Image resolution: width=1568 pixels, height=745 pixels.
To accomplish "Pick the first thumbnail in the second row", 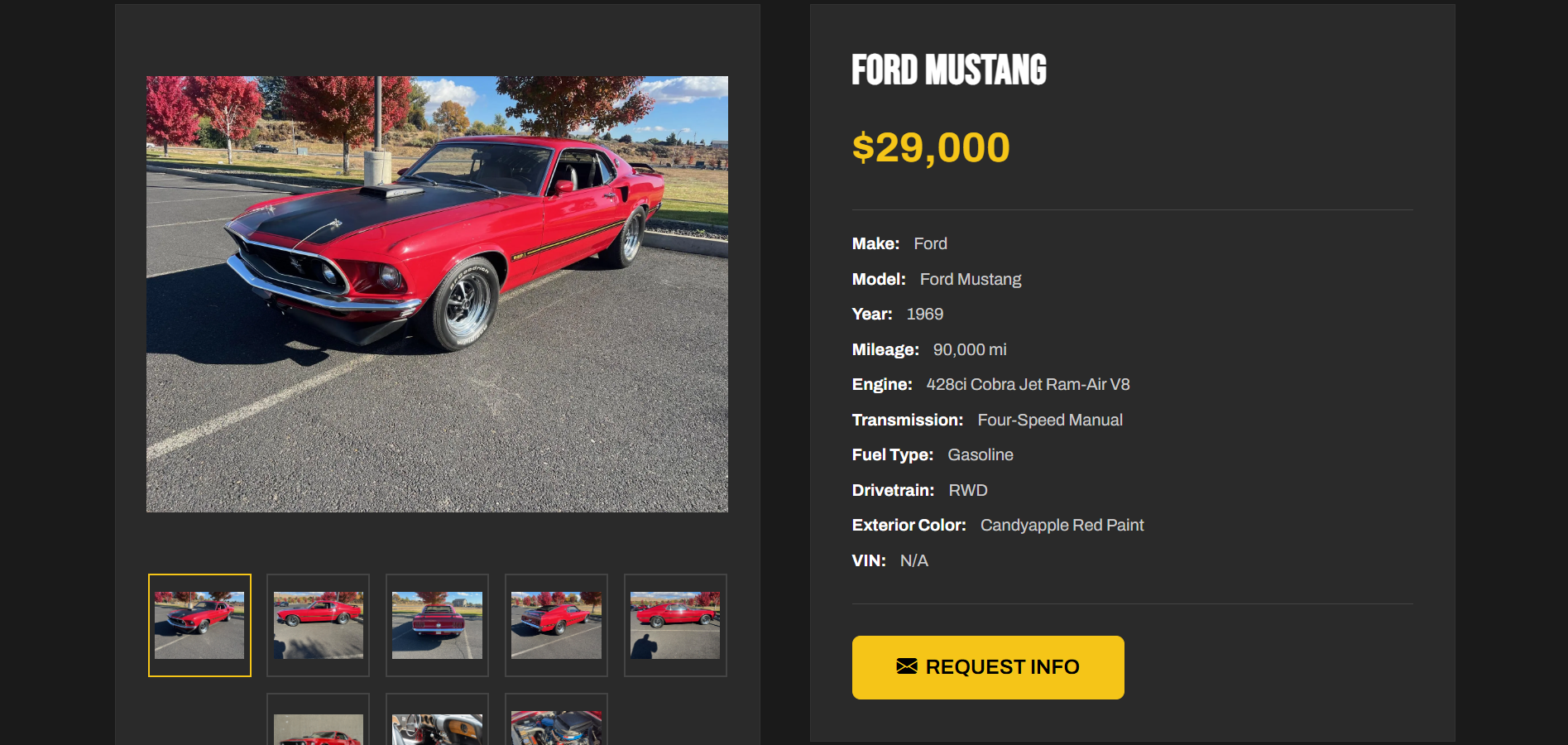I will coord(319,719).
